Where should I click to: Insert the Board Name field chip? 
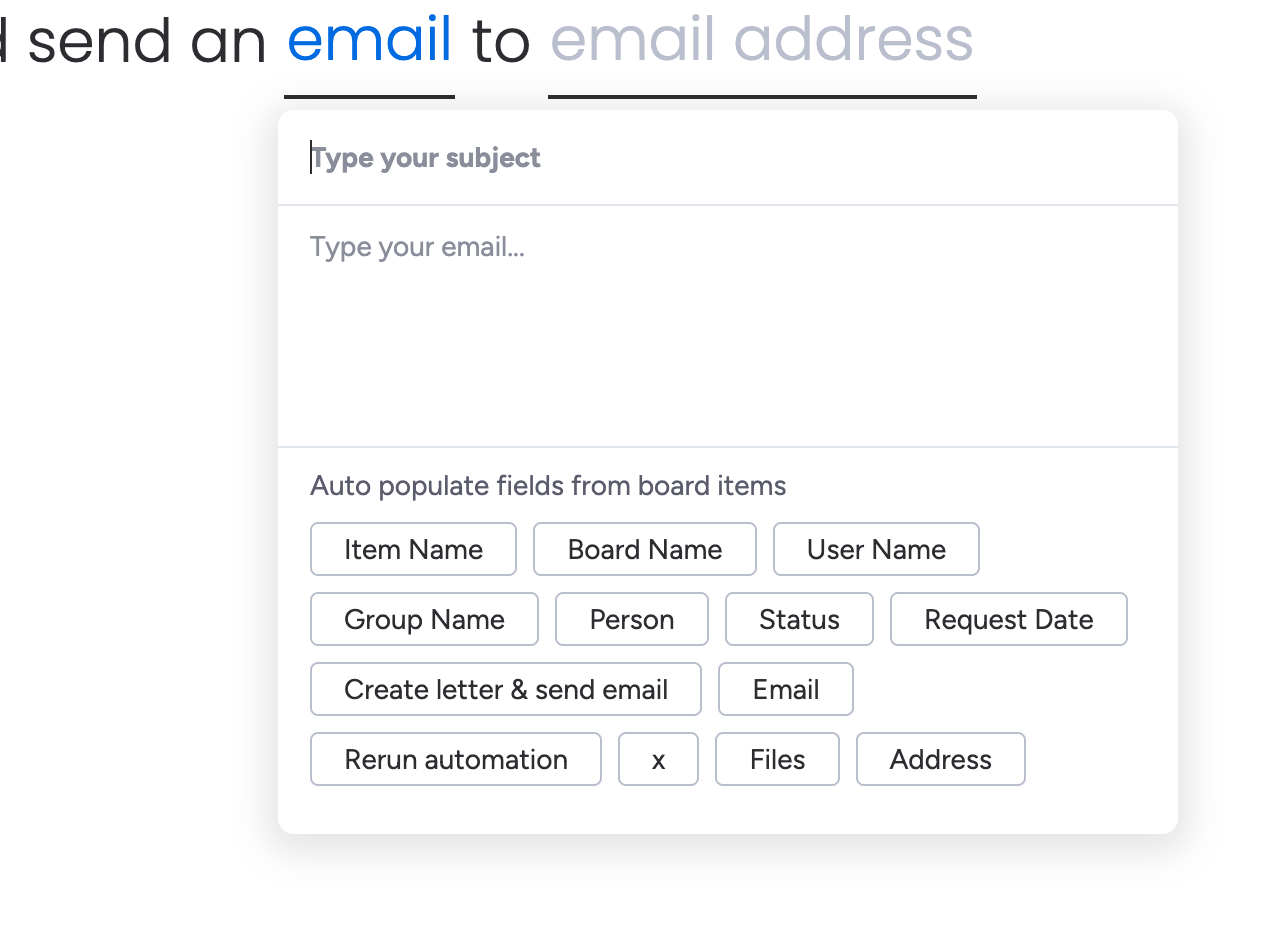click(645, 549)
